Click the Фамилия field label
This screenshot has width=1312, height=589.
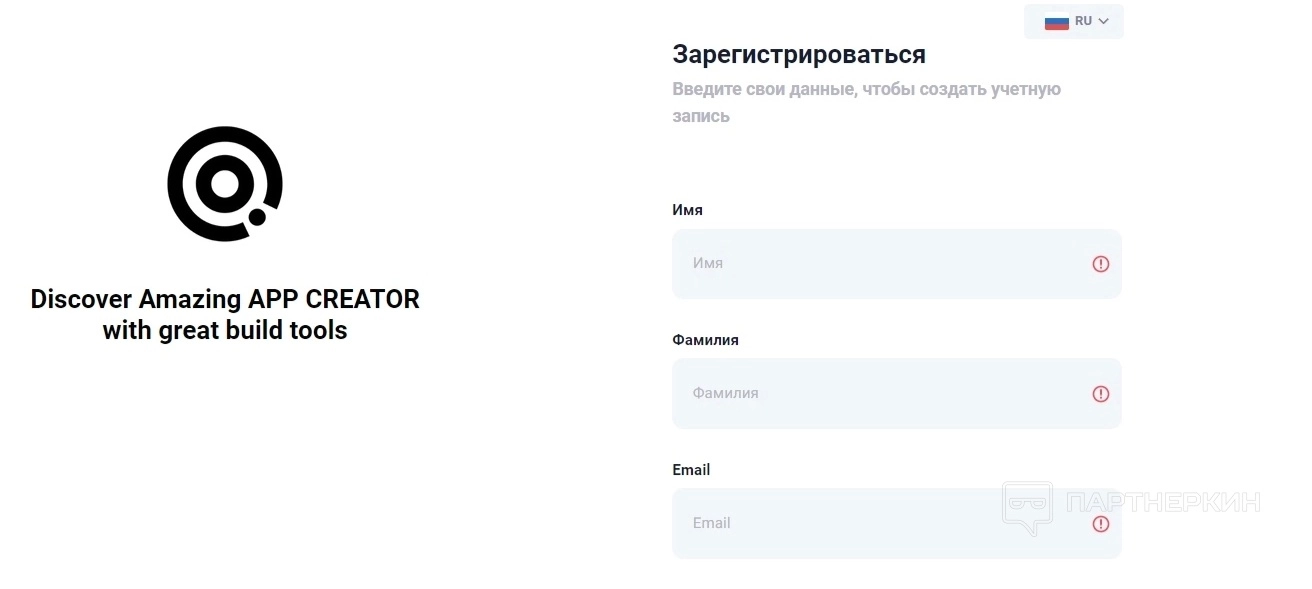coord(705,340)
